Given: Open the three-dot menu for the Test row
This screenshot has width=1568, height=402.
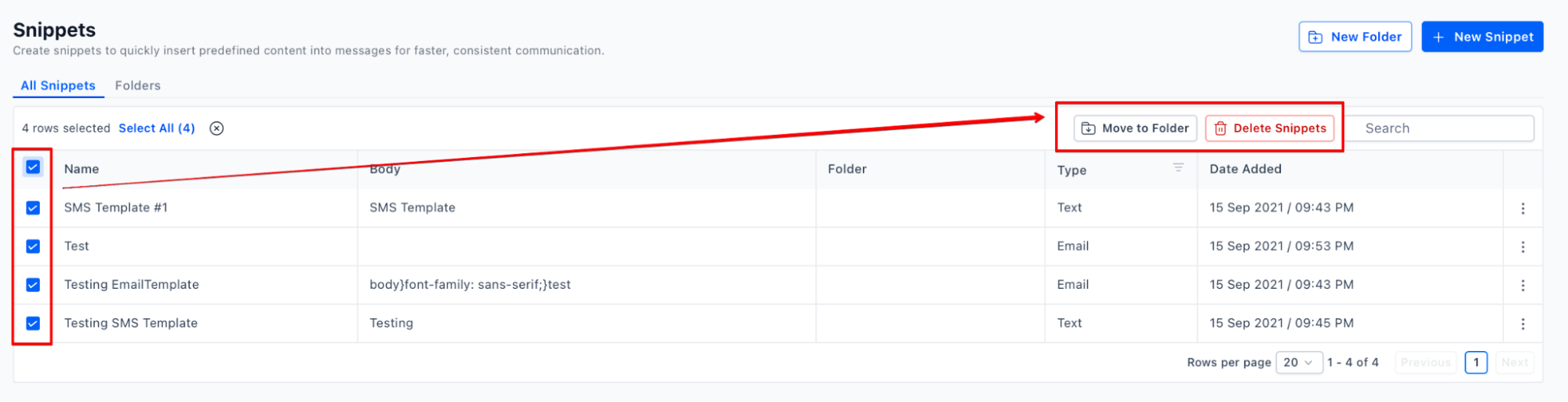Looking at the screenshot, I should tap(1523, 247).
